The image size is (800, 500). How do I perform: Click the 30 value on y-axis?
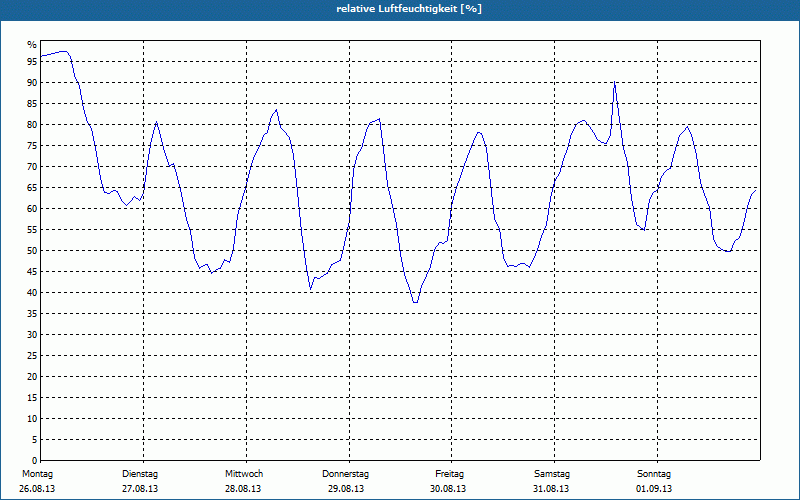(x=32, y=335)
